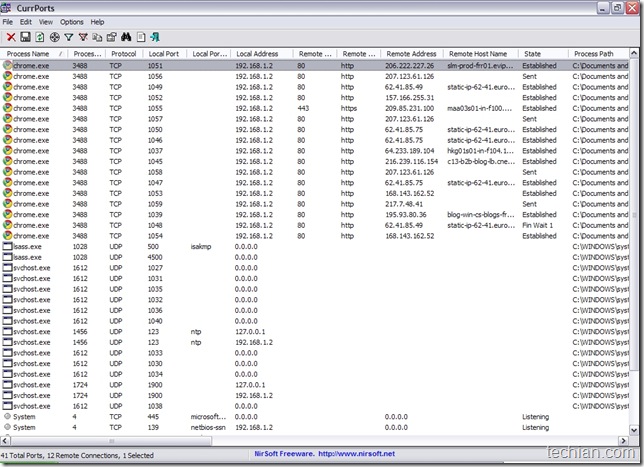The height and width of the screenshot is (467, 644).
Task: Click remote address 217.7.48.41
Action: coord(404,204)
